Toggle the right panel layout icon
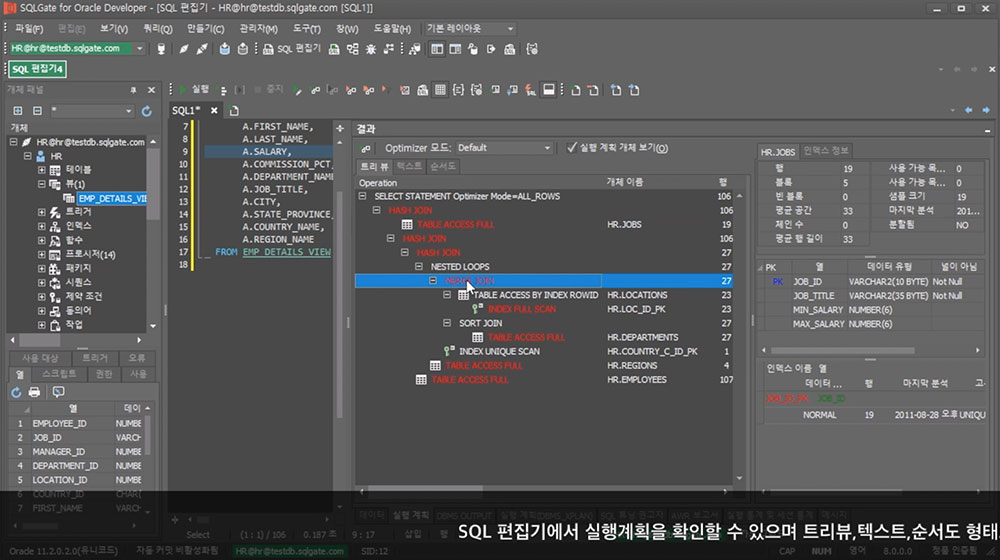This screenshot has height=560, width=1000. (455, 48)
